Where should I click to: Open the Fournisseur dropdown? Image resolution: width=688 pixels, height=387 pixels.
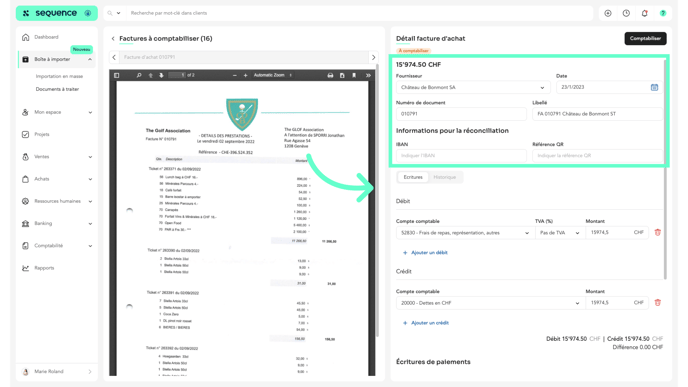[473, 87]
